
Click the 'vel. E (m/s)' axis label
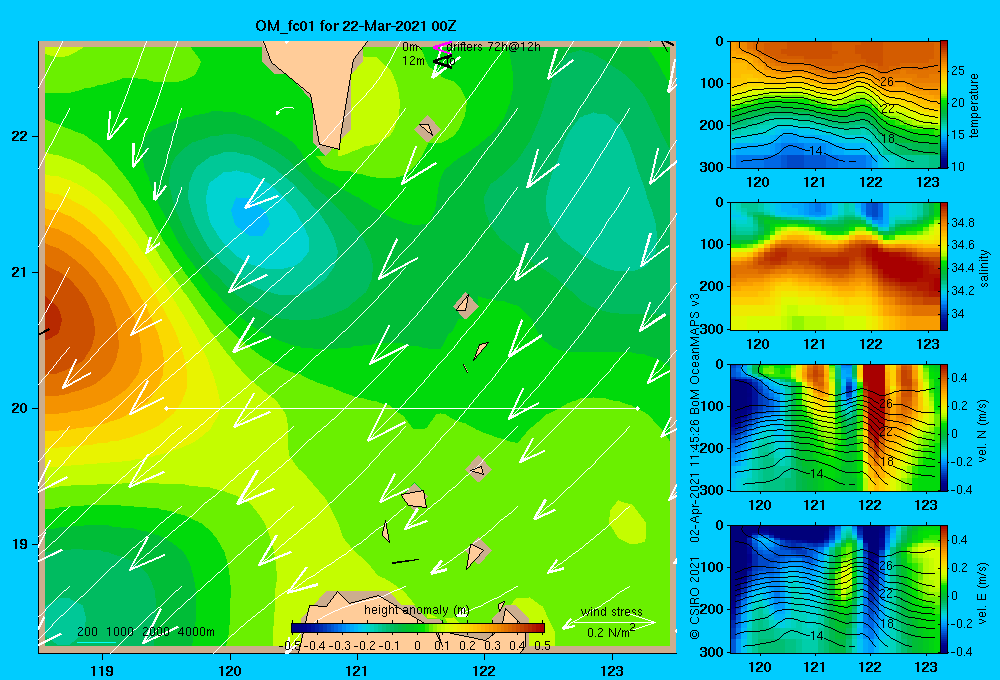tap(982, 593)
